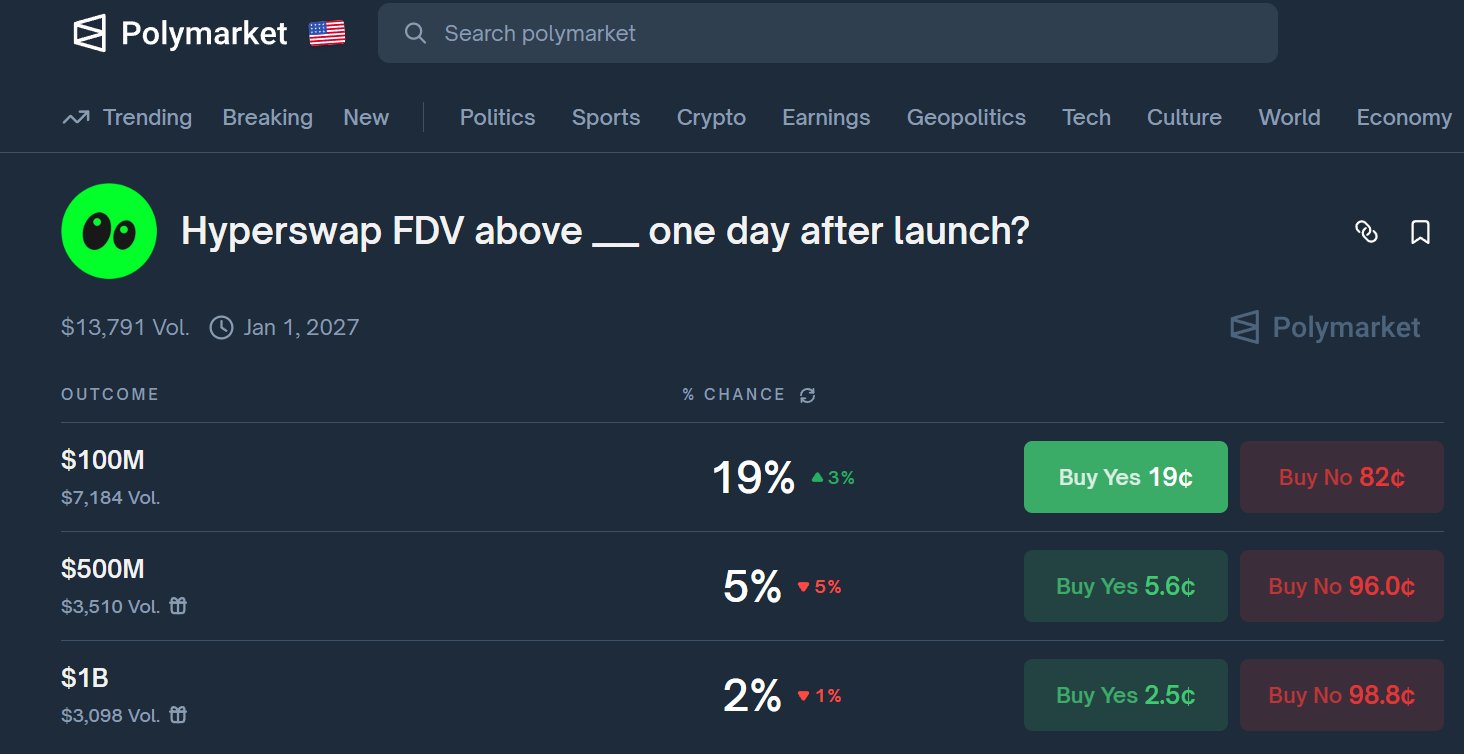Bookmark this Hyperswap market

point(1420,232)
